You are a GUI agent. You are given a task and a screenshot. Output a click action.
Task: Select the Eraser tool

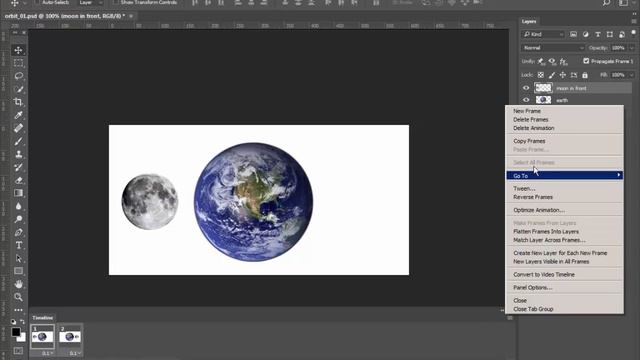(18, 180)
